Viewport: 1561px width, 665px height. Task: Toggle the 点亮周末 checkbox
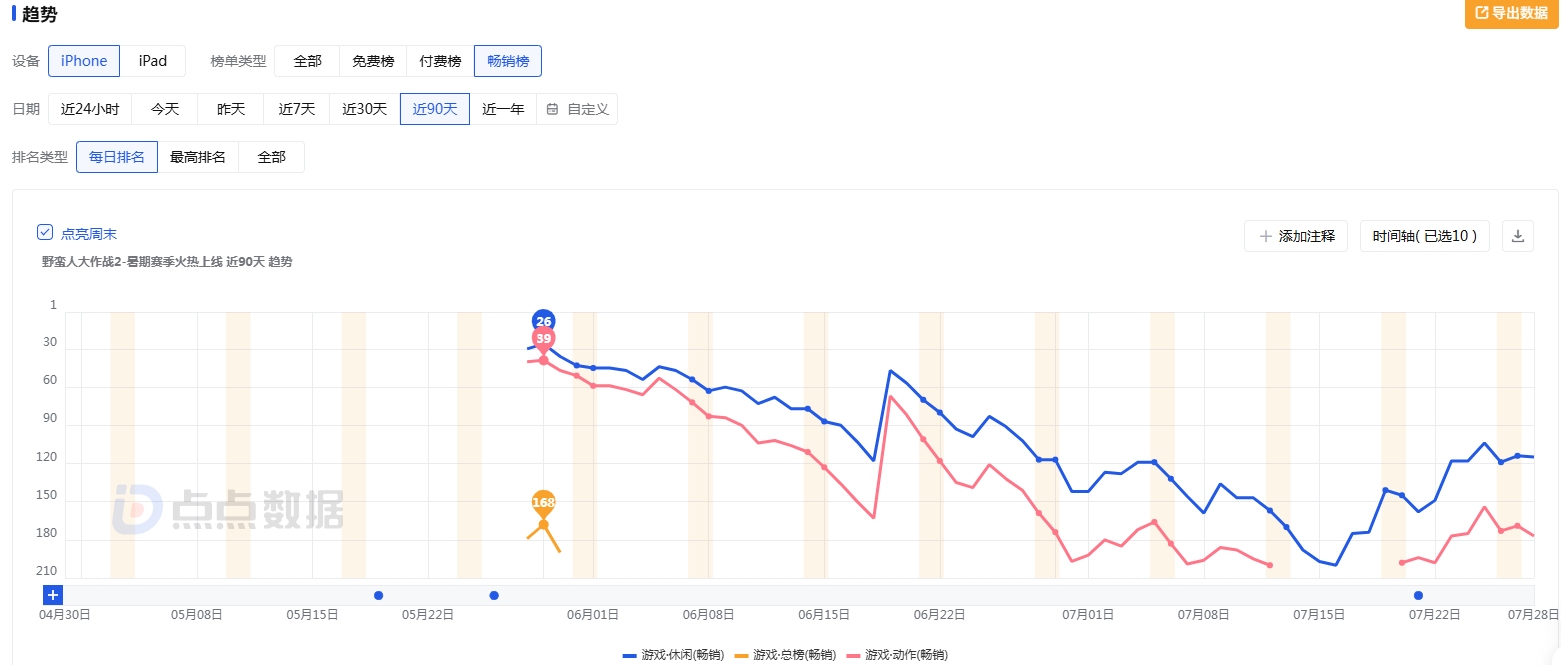click(45, 233)
